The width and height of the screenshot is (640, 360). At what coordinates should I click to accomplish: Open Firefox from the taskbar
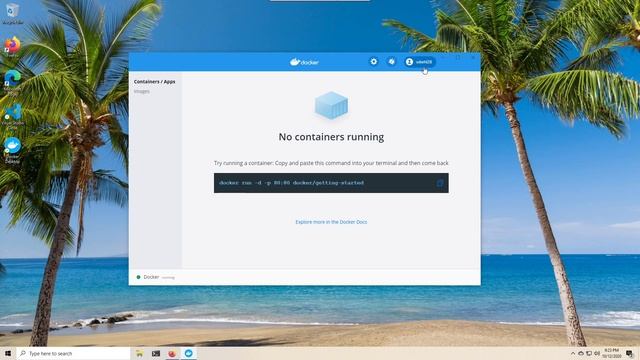pos(172,353)
